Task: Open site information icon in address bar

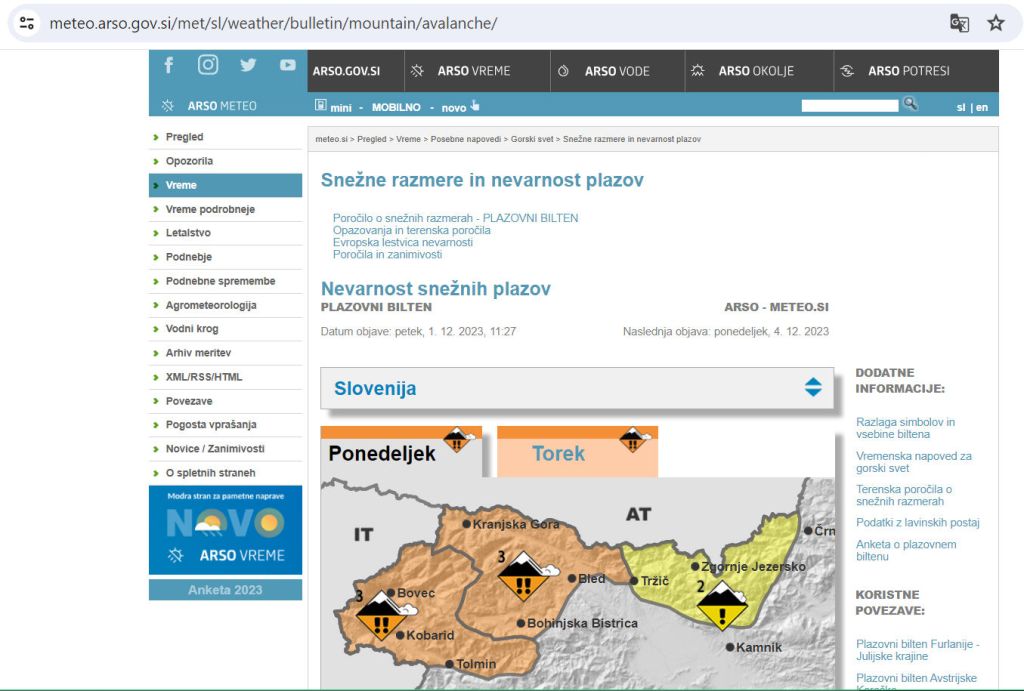Action: click(x=27, y=23)
